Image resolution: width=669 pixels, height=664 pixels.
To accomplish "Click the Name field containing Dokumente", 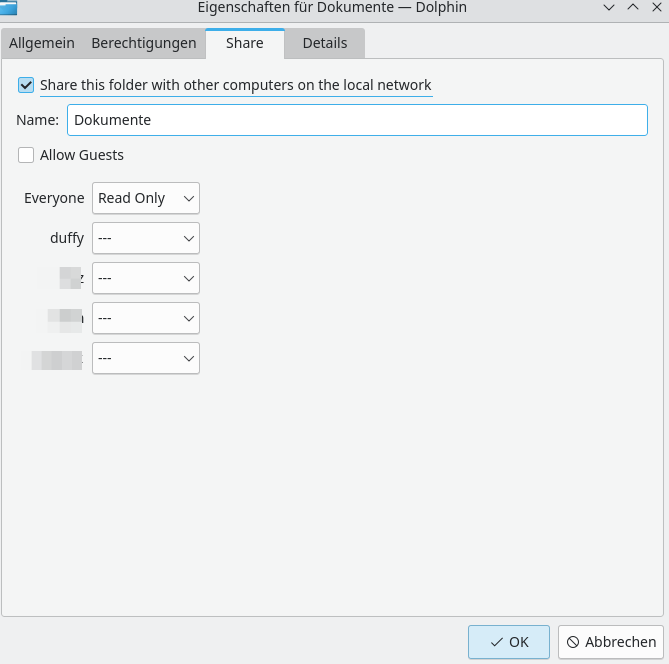I will coord(357,120).
